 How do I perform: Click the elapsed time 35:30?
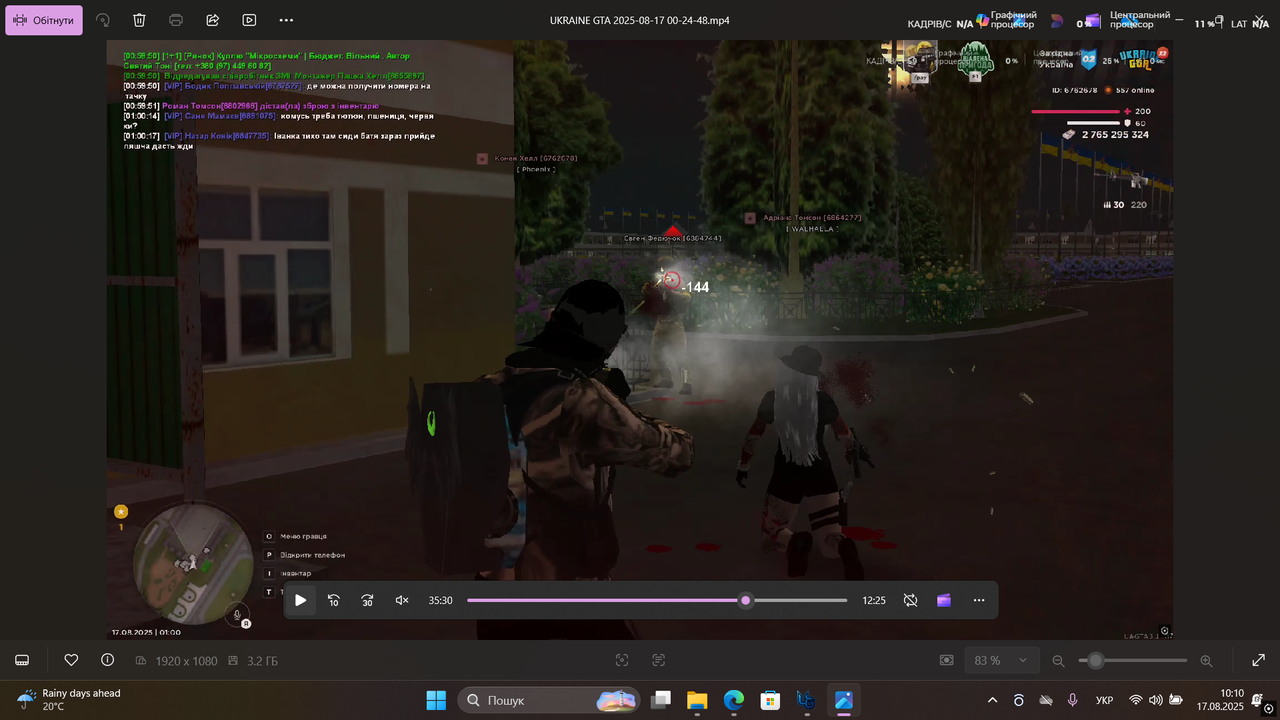pyautogui.click(x=440, y=601)
